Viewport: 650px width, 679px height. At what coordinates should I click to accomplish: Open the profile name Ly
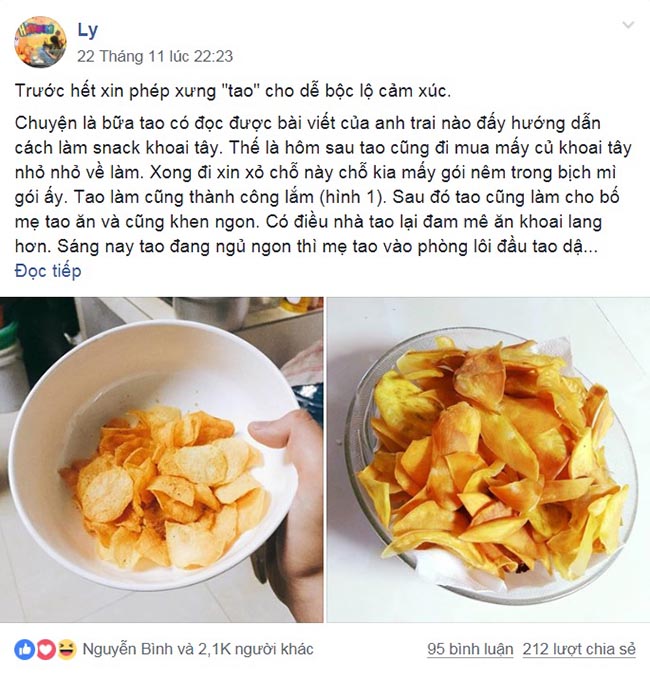[x=87, y=30]
